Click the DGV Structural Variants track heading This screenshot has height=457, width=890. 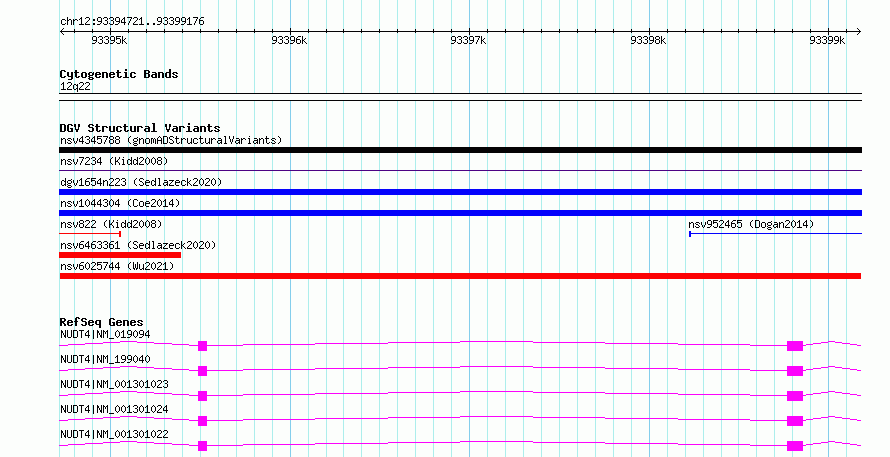click(140, 128)
